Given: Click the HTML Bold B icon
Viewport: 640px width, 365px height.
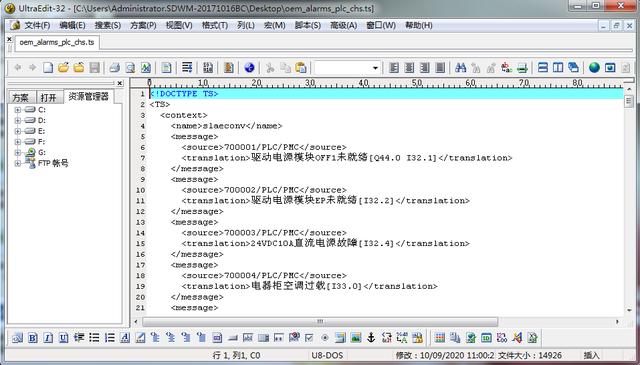Looking at the screenshot, I should pyautogui.click(x=33, y=338).
